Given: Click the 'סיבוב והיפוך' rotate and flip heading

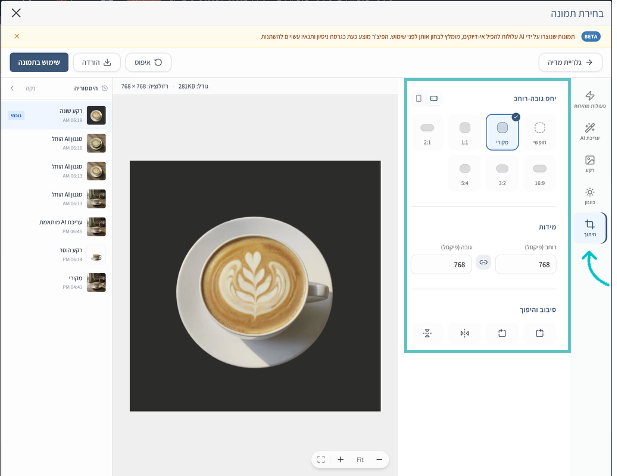Looking at the screenshot, I should click(538, 310).
